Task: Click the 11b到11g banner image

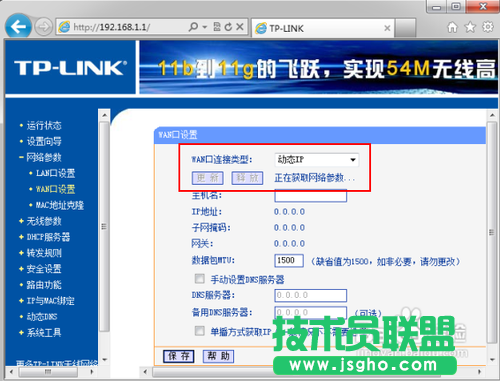Action: point(318,67)
